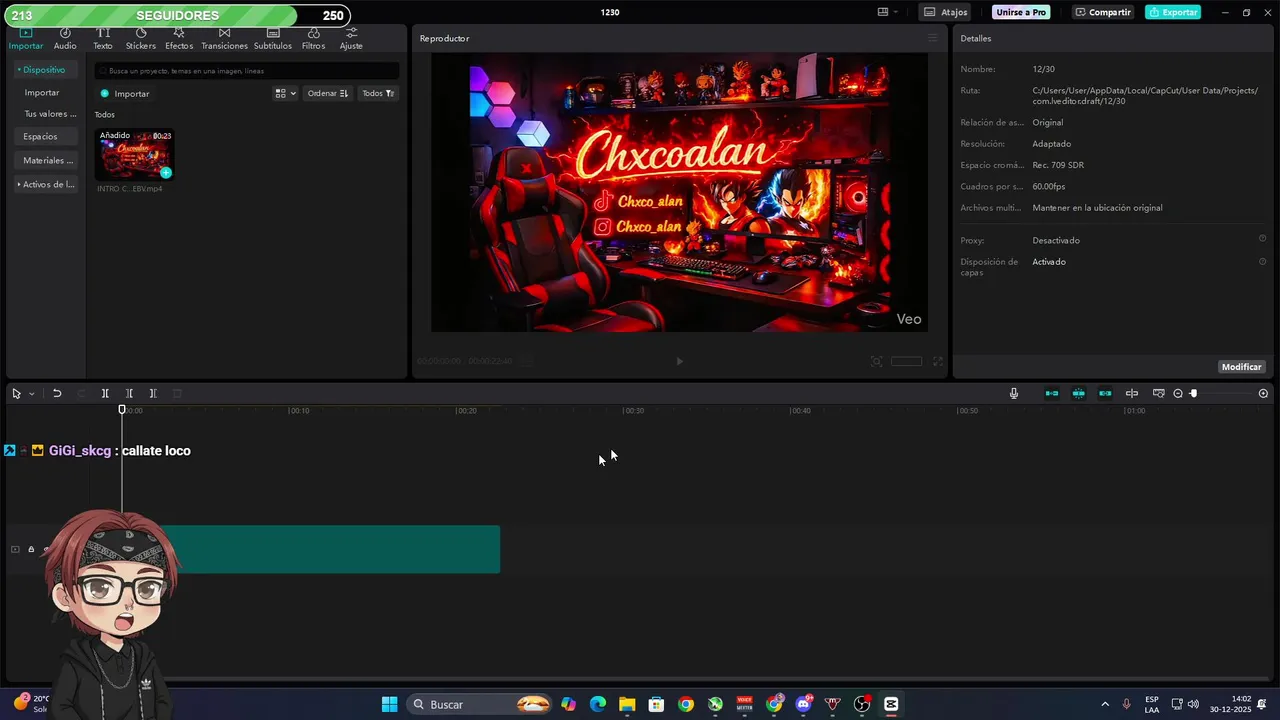Click the playhead marker at 00:00

click(122, 409)
